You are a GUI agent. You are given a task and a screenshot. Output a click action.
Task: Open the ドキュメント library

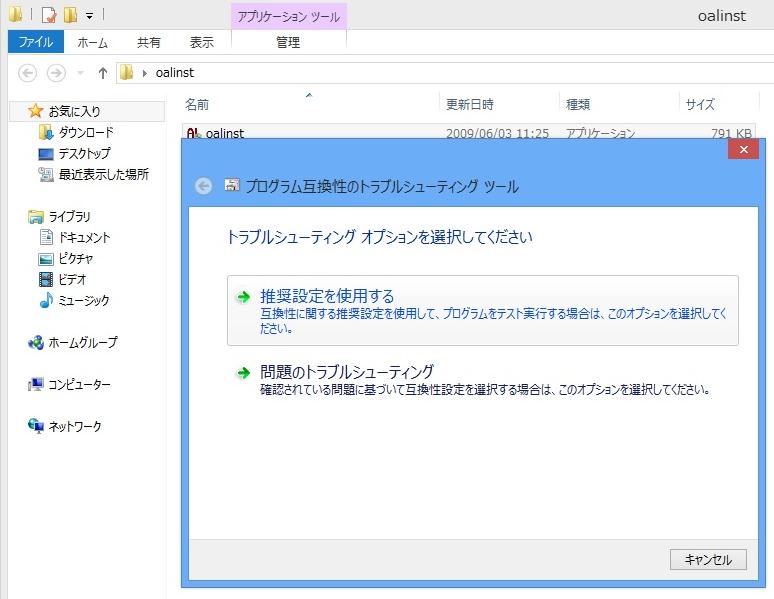[84, 238]
